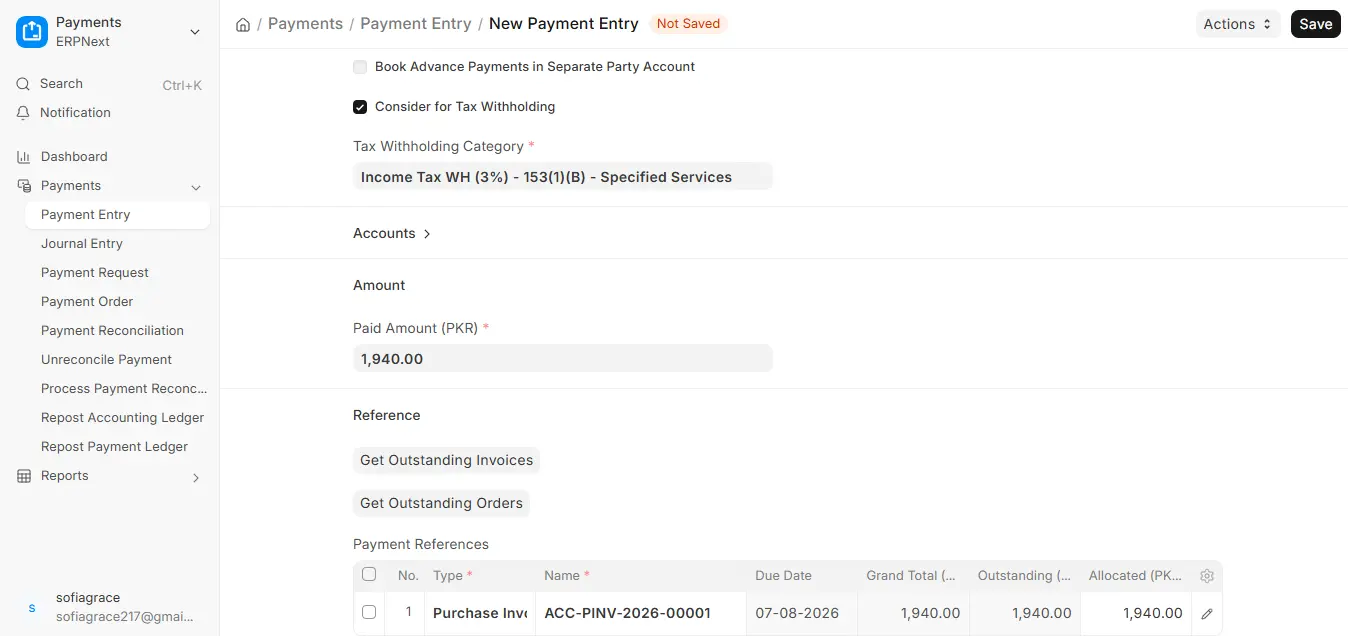Open the Actions dropdown

pyautogui.click(x=1238, y=24)
